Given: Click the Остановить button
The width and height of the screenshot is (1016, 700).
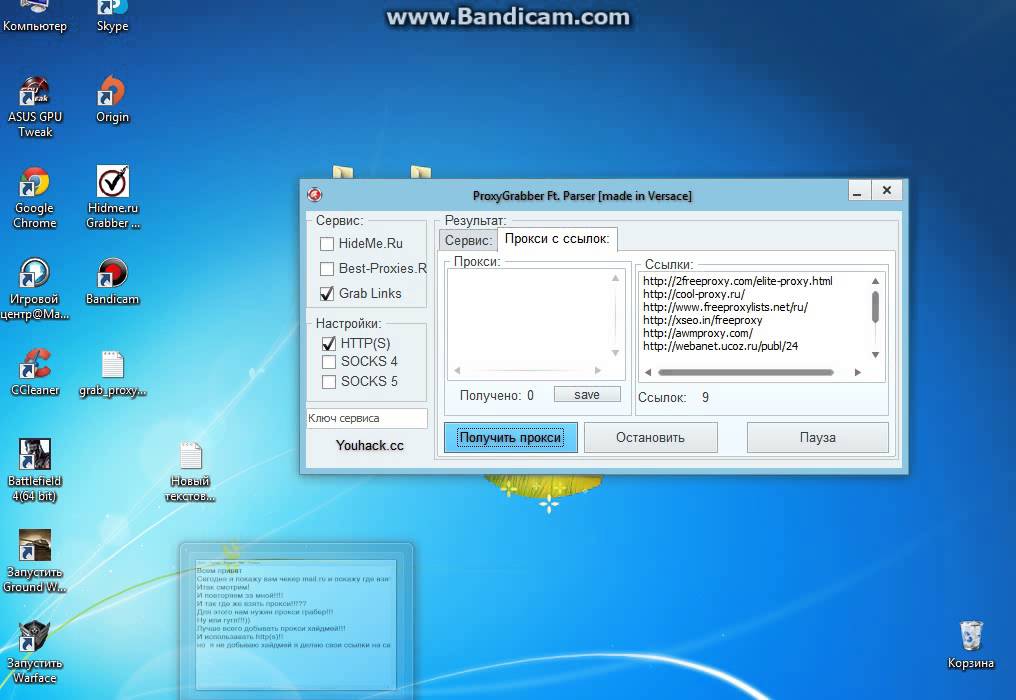Looking at the screenshot, I should pos(651,438).
